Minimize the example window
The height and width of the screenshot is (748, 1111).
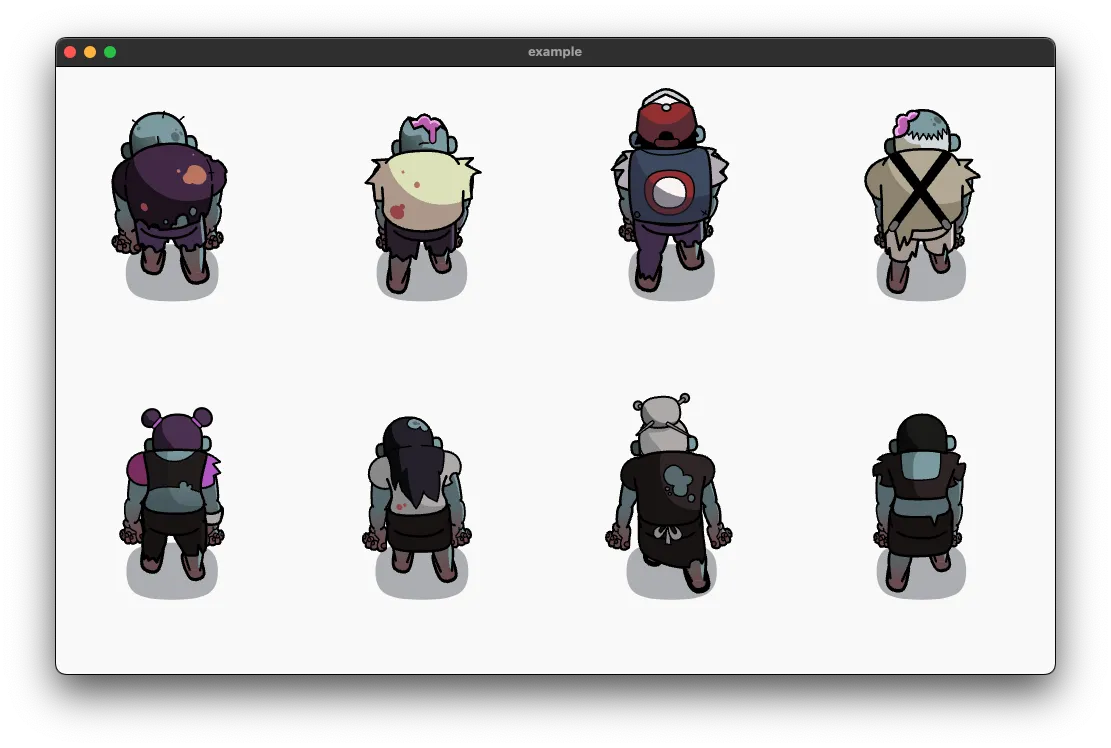(90, 52)
